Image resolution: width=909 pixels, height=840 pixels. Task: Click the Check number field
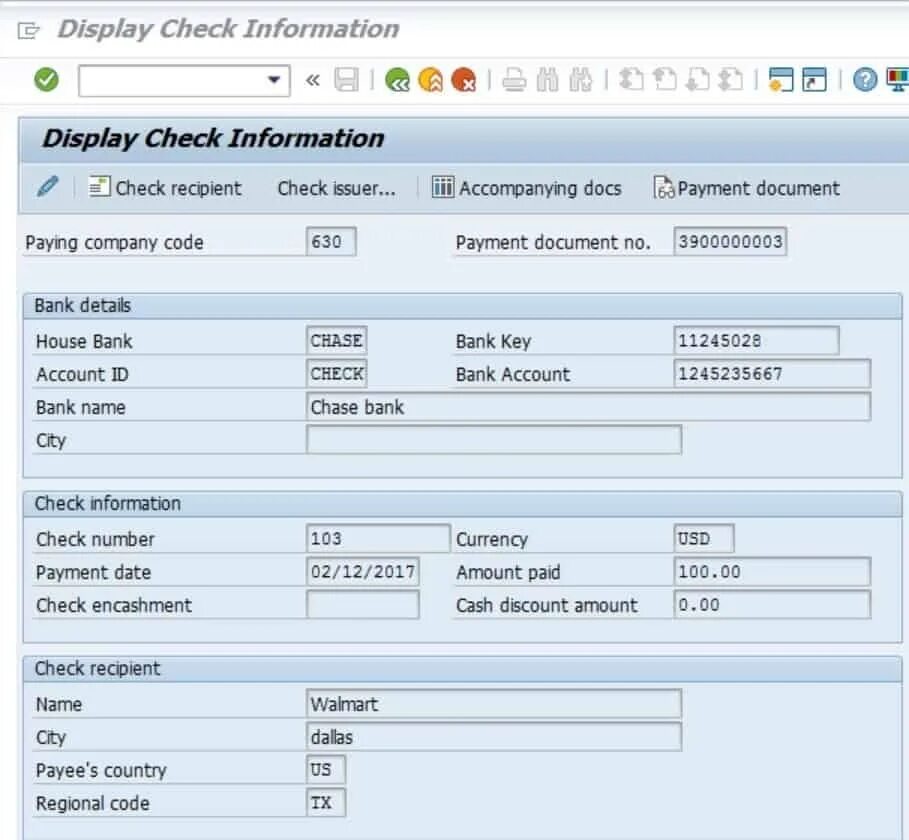point(378,538)
